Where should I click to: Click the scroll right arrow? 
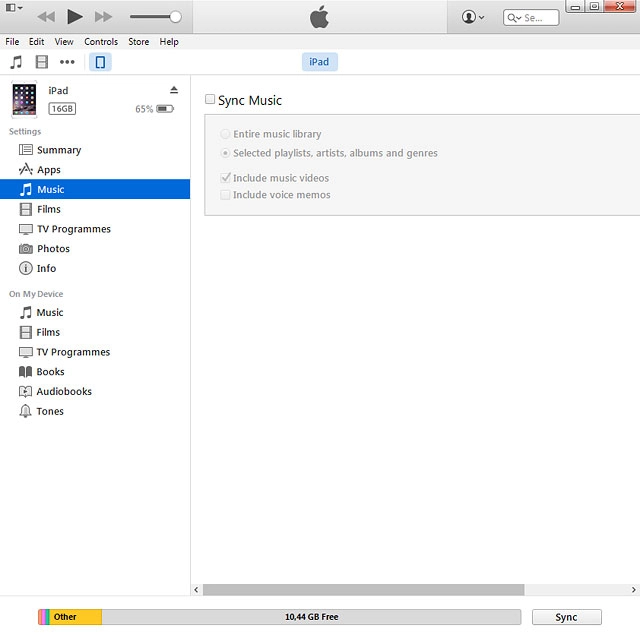tap(633, 590)
